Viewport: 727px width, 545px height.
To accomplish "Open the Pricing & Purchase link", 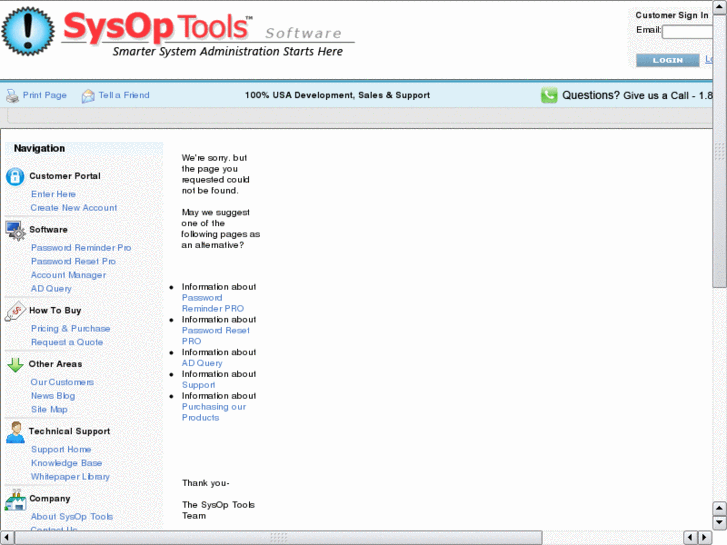I will (70, 329).
